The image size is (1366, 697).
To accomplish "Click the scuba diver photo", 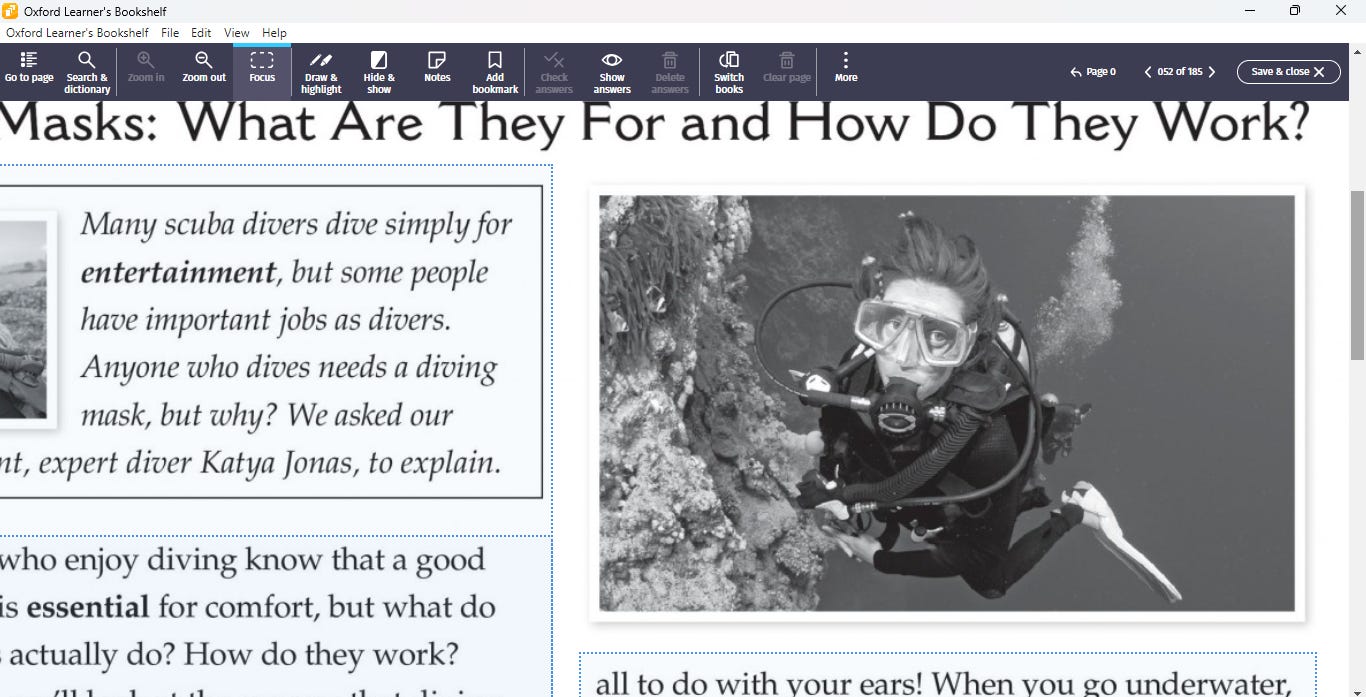I will point(946,403).
